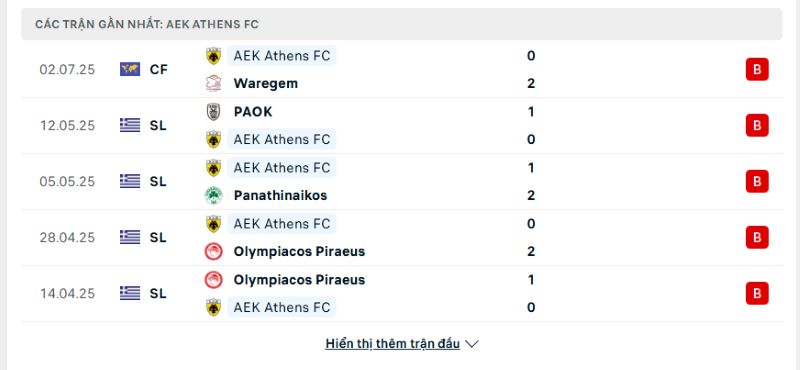This screenshot has width=800, height=370.
Task: Click the Panathinaikos green clover logo
Action: pyautogui.click(x=213, y=195)
